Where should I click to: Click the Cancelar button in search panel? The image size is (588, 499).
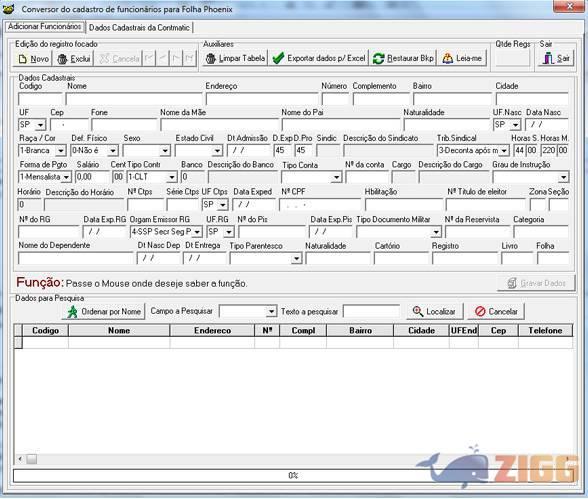point(496,312)
